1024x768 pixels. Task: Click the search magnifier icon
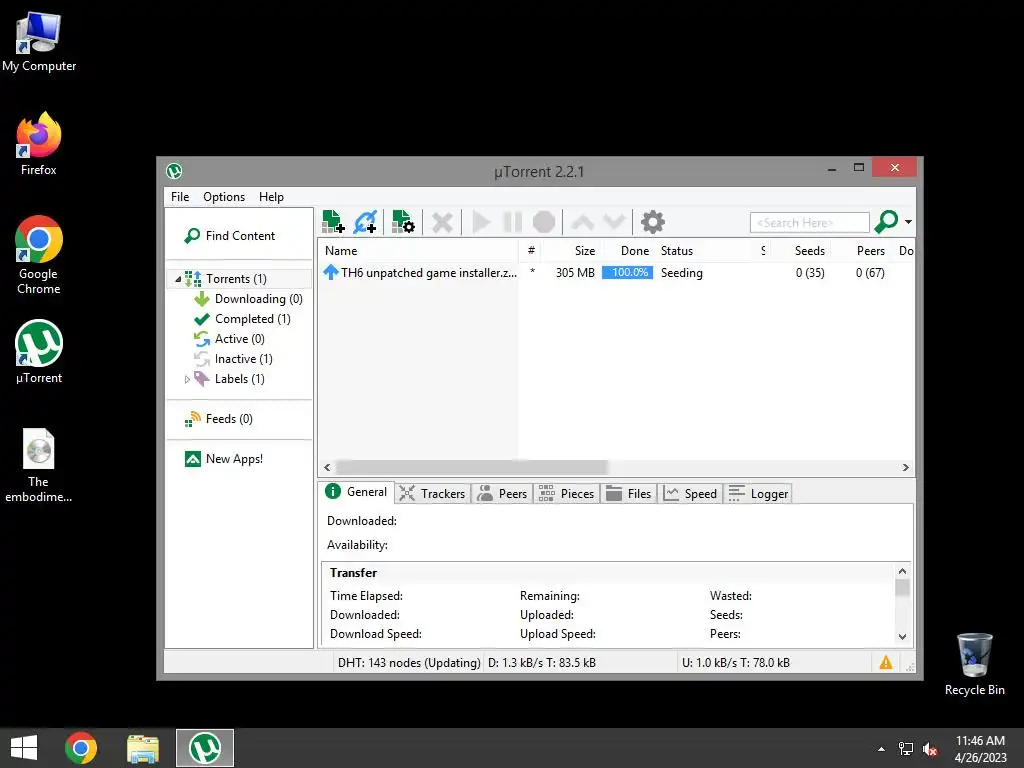tap(886, 222)
